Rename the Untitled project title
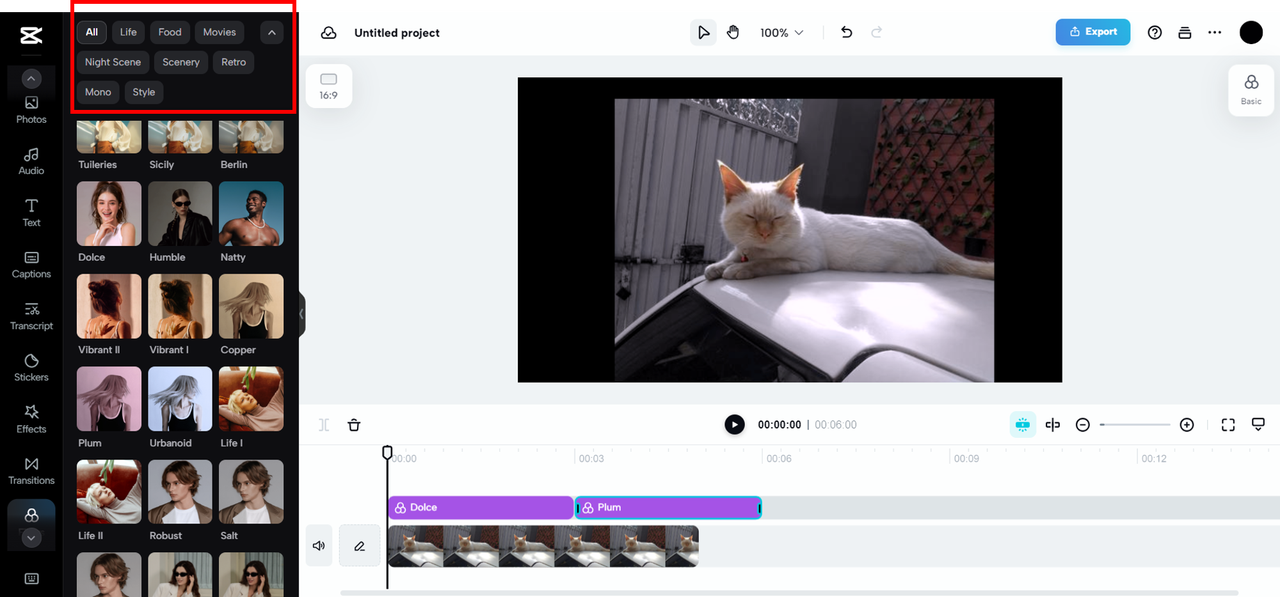1280x597 pixels. coord(397,33)
